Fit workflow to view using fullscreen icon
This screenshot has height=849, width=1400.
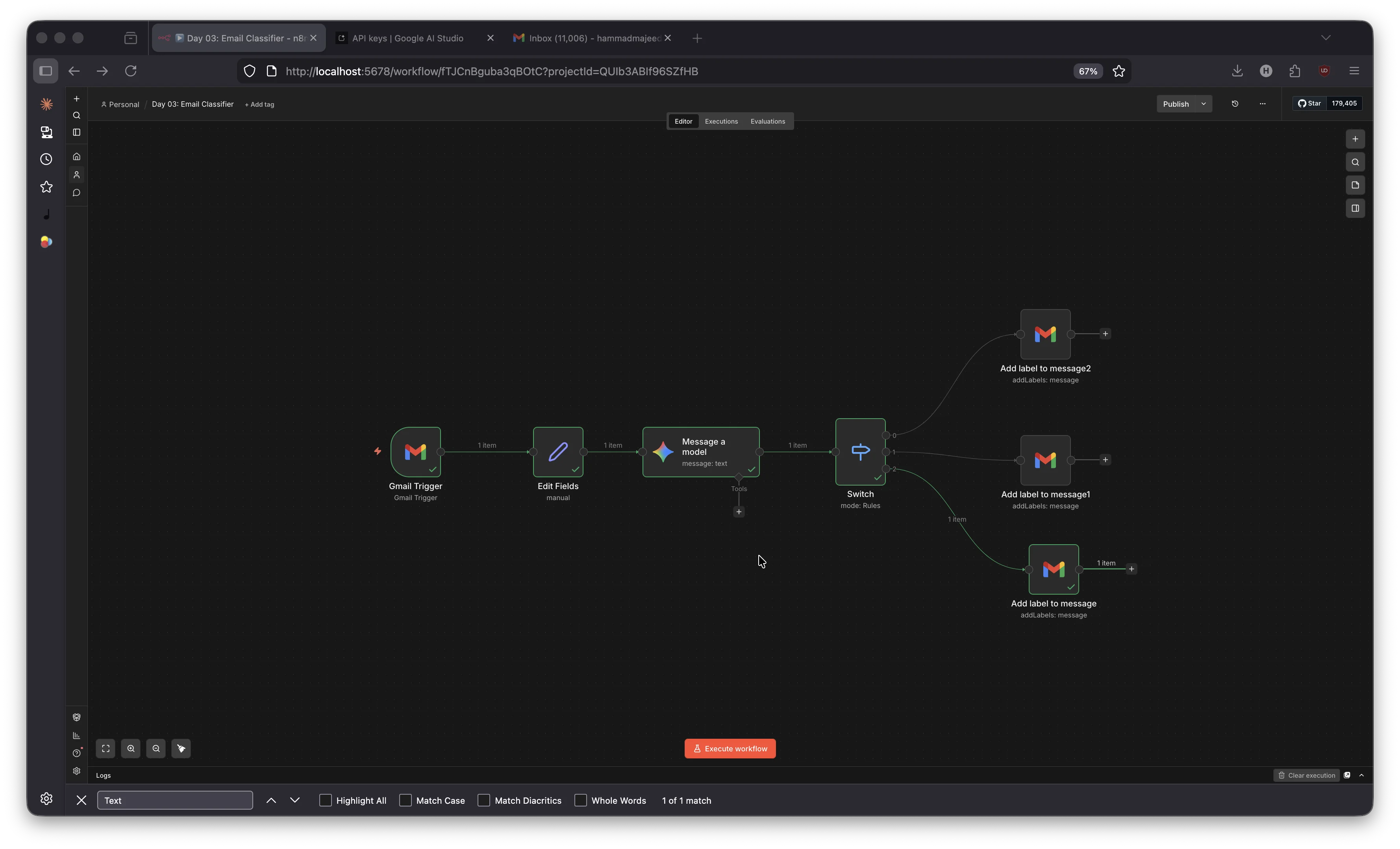point(106,749)
